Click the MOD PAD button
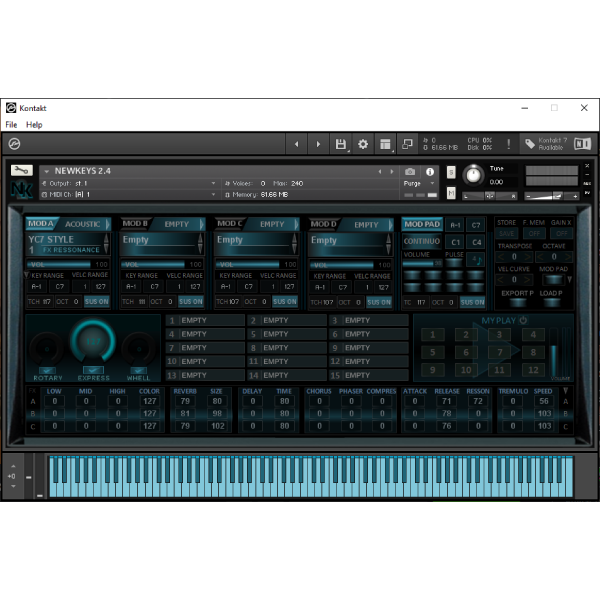 [422, 224]
